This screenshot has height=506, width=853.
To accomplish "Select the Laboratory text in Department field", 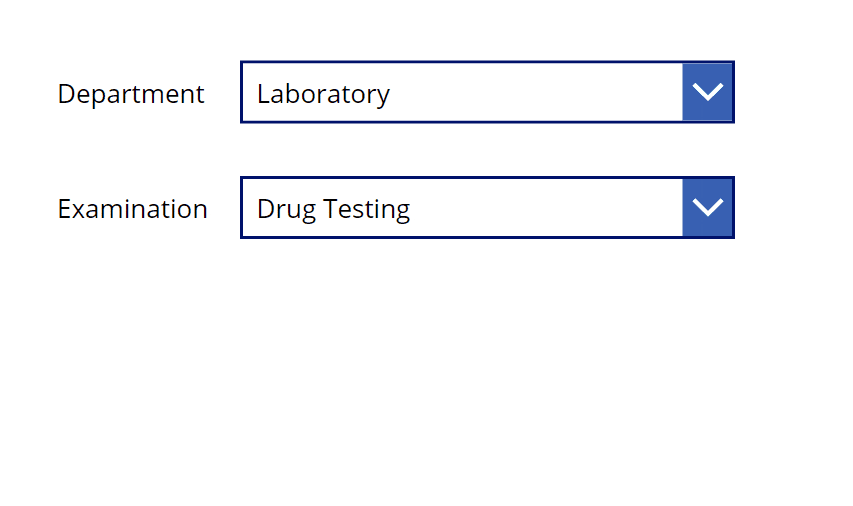I will [323, 94].
